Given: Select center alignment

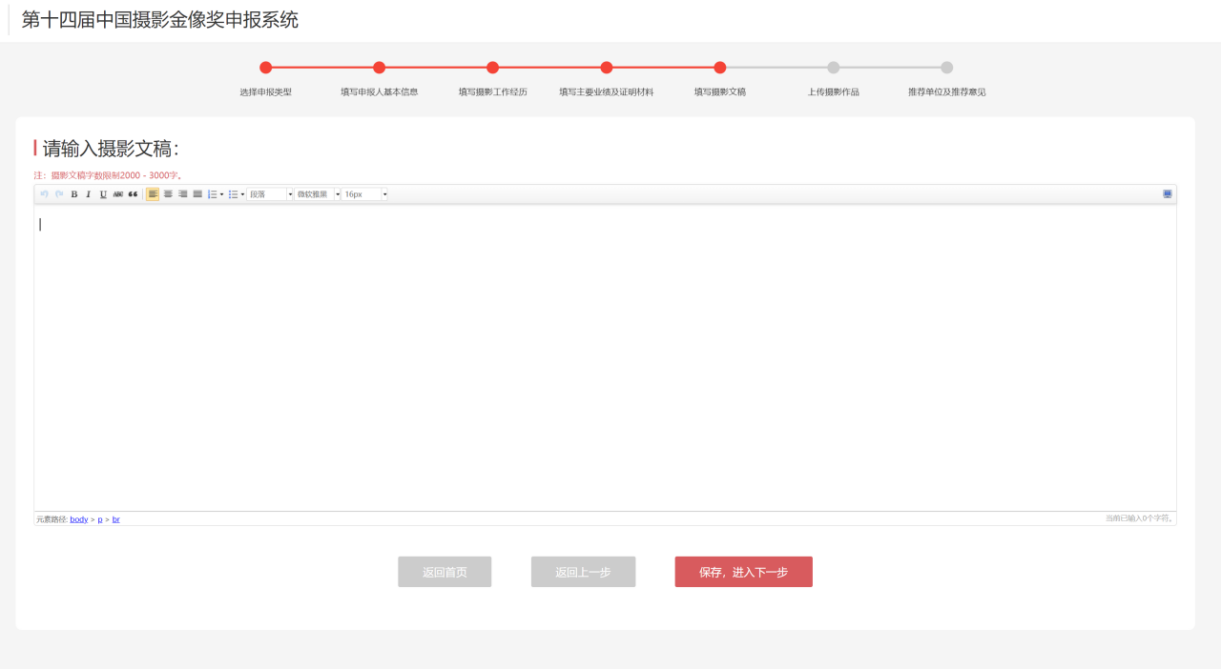Looking at the screenshot, I should 168,194.
